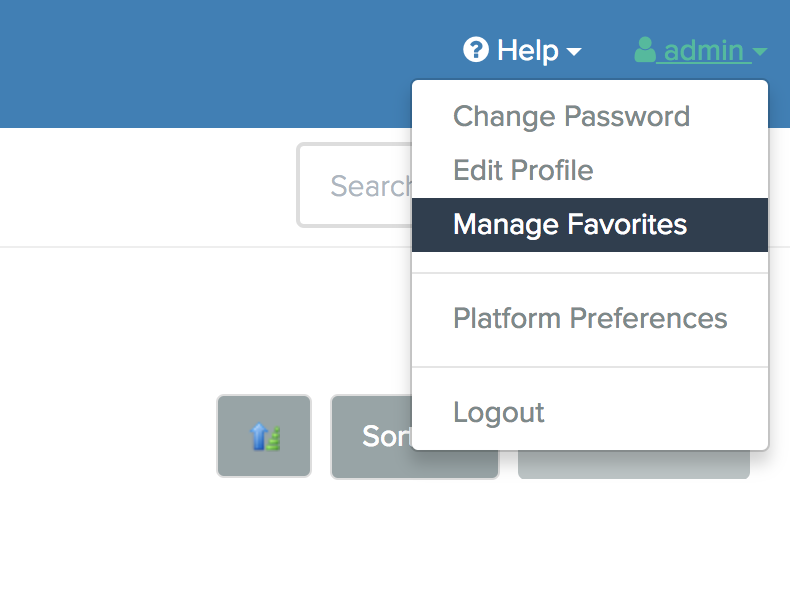Expand the Help dropdown caret
The width and height of the screenshot is (790, 604).
pos(574,51)
